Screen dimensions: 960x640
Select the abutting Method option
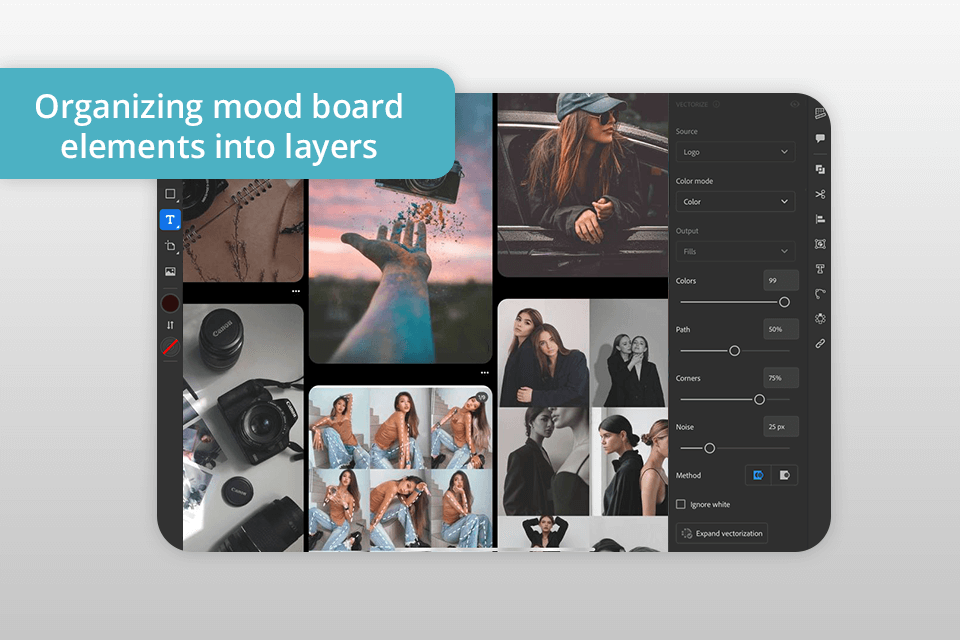click(784, 475)
